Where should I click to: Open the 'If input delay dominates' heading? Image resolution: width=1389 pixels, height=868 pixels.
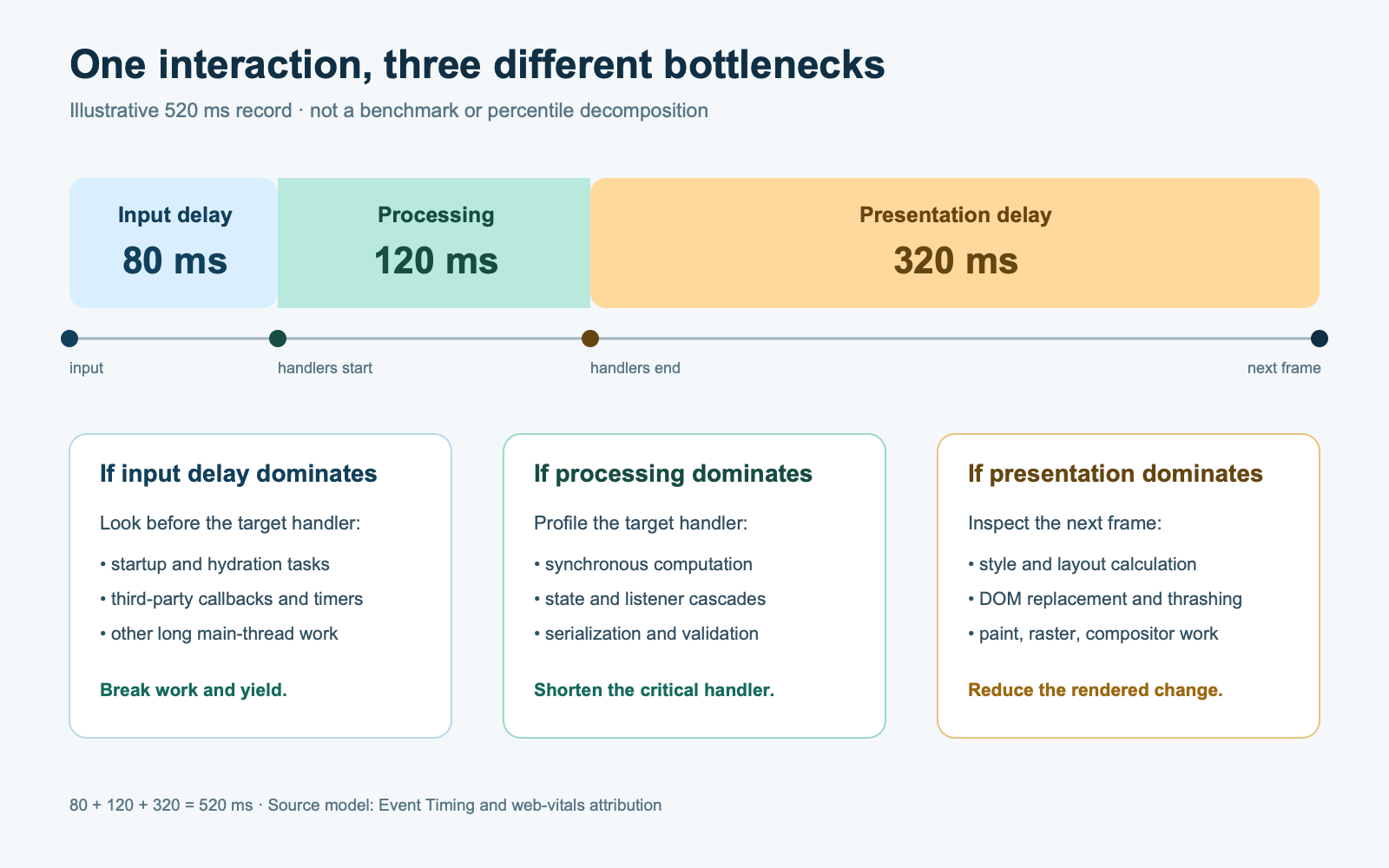(x=239, y=474)
